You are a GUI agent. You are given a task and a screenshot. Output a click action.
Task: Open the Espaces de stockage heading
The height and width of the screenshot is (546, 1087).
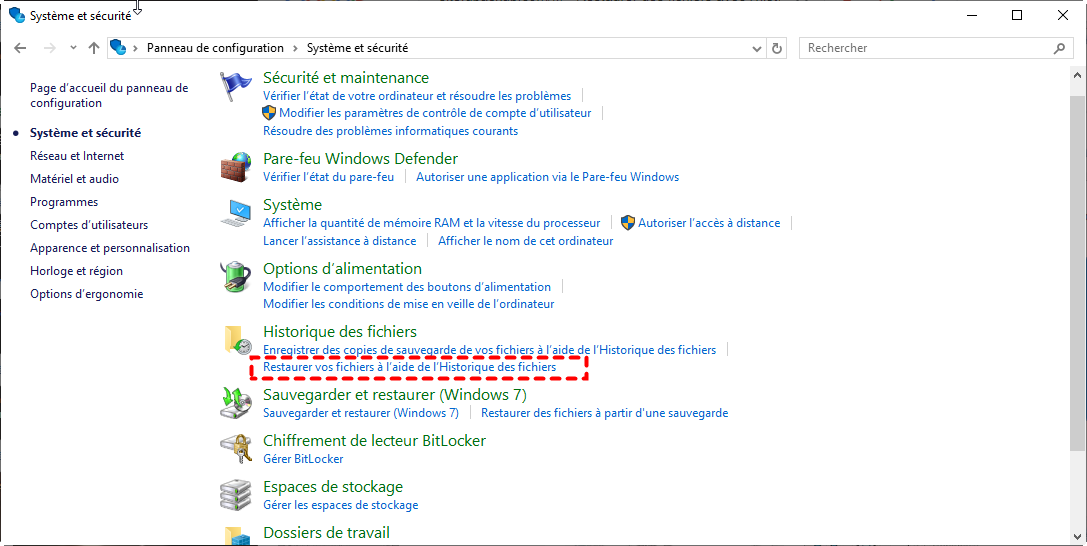tap(333, 487)
